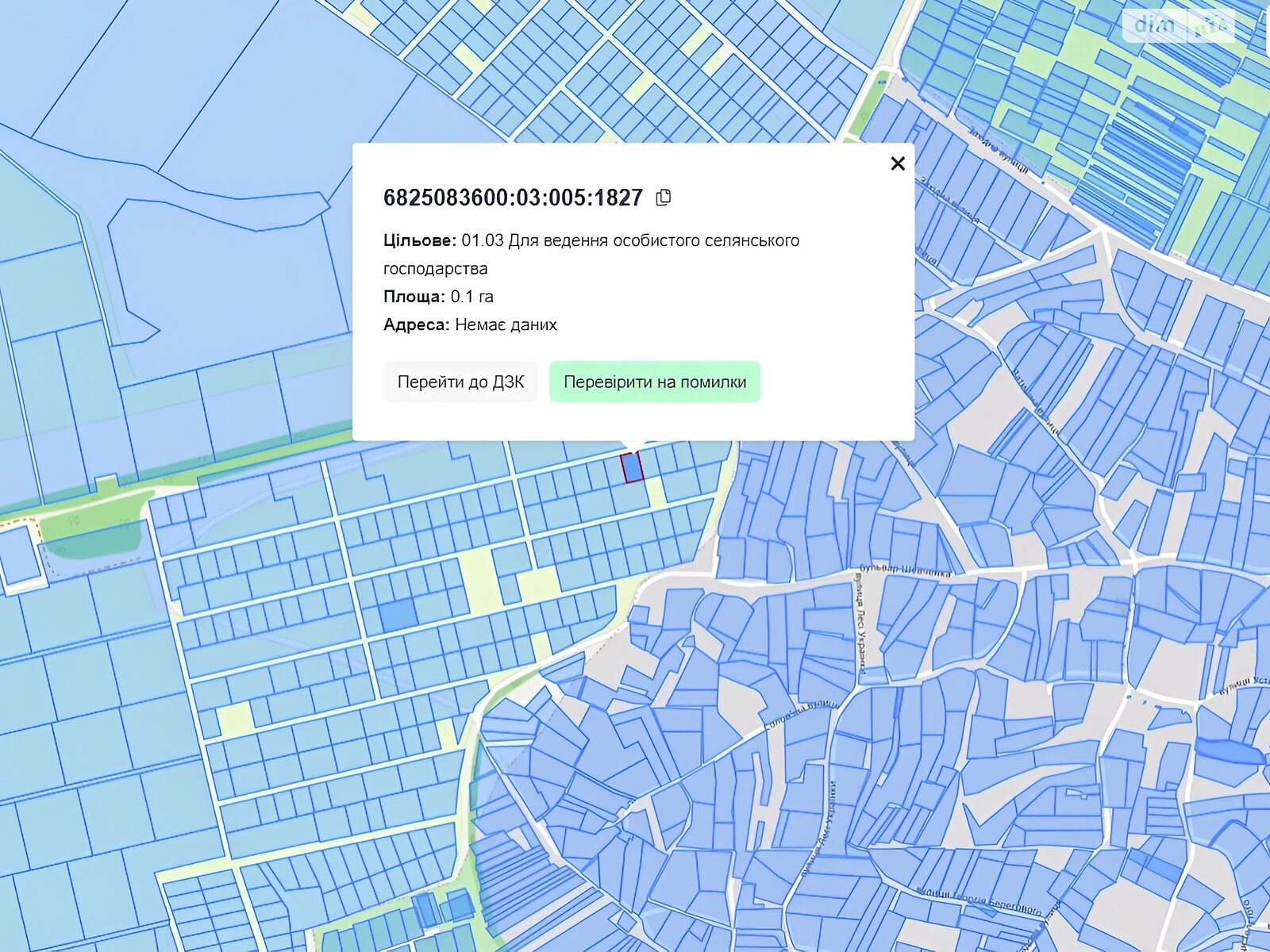Click the 'dim' logo watermark
Image resolution: width=1270 pixels, height=952 pixels.
click(x=1154, y=25)
